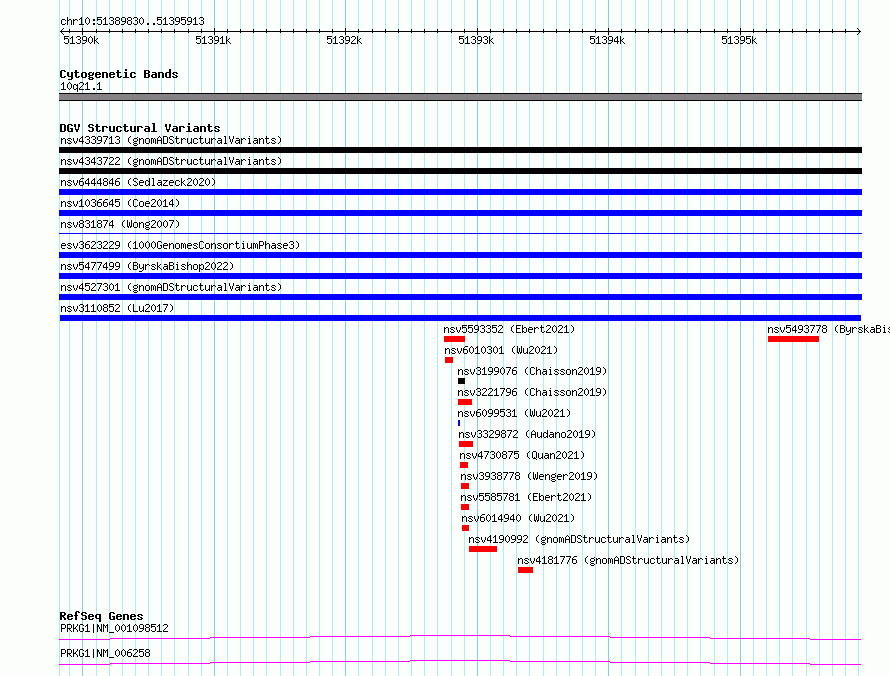Click the 51394k ruler tick label

pyautogui.click(x=607, y=40)
